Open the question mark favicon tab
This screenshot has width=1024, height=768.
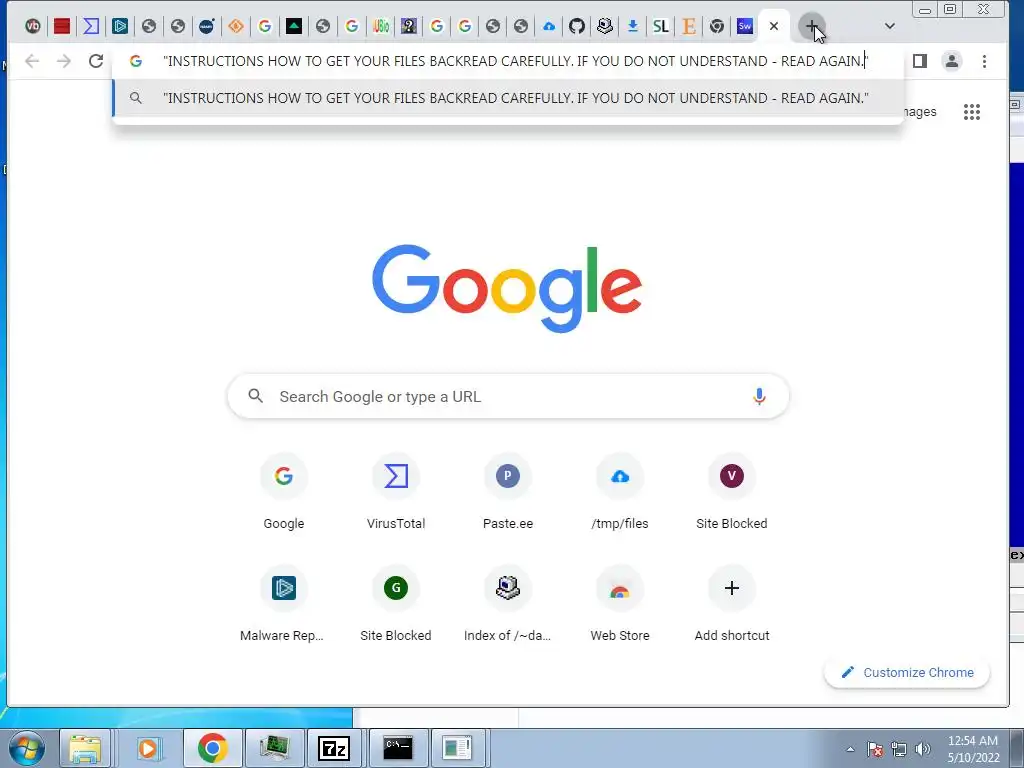pos(409,26)
